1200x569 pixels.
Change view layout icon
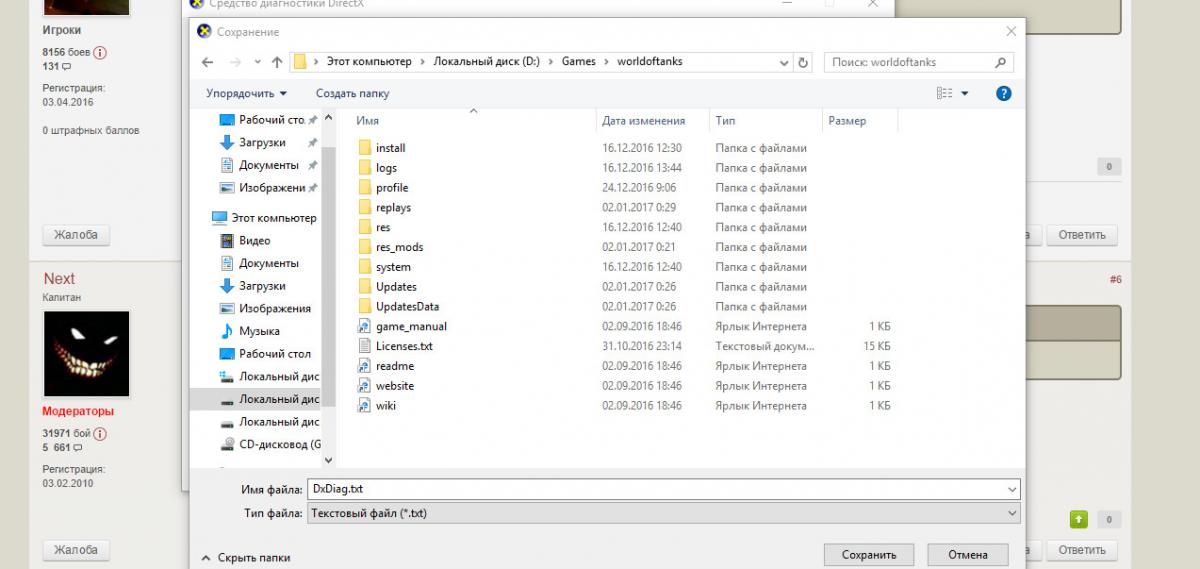[x=944, y=93]
